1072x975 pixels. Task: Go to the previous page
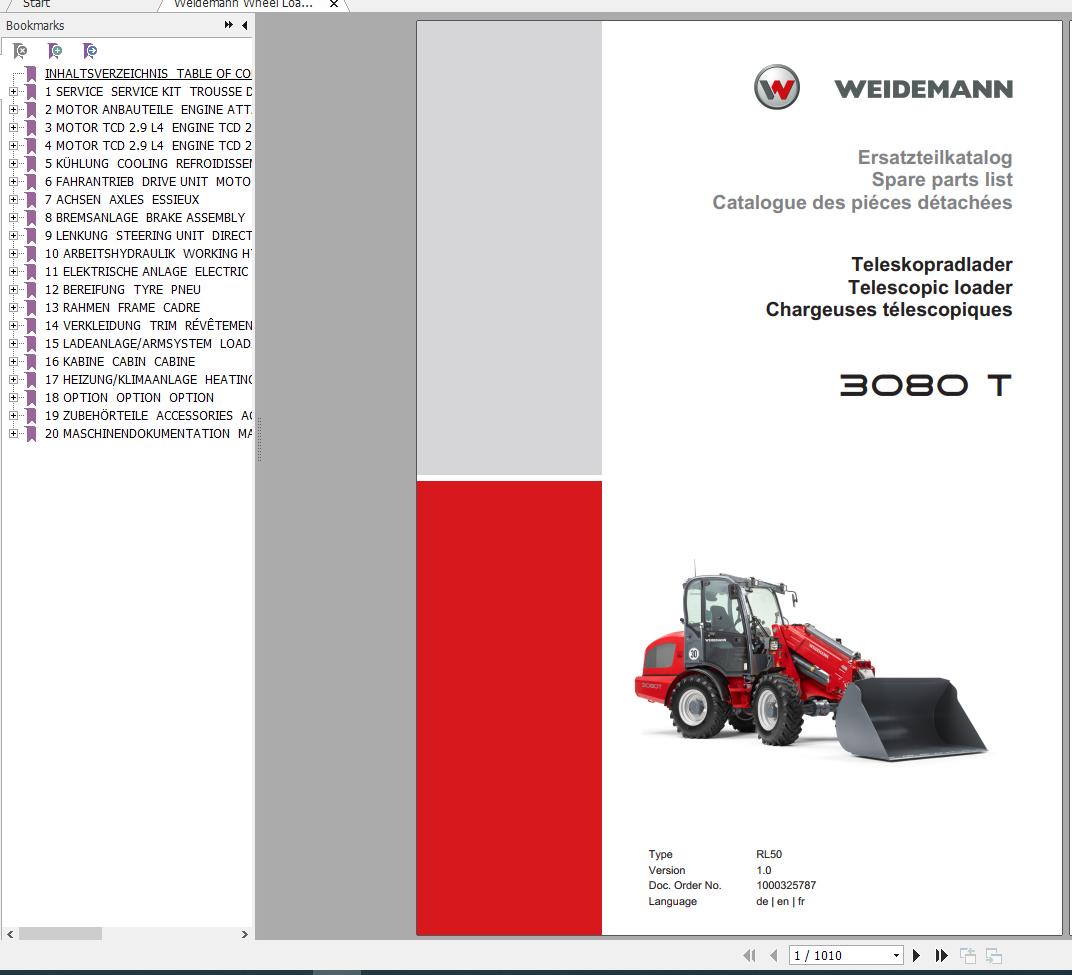coord(773,955)
